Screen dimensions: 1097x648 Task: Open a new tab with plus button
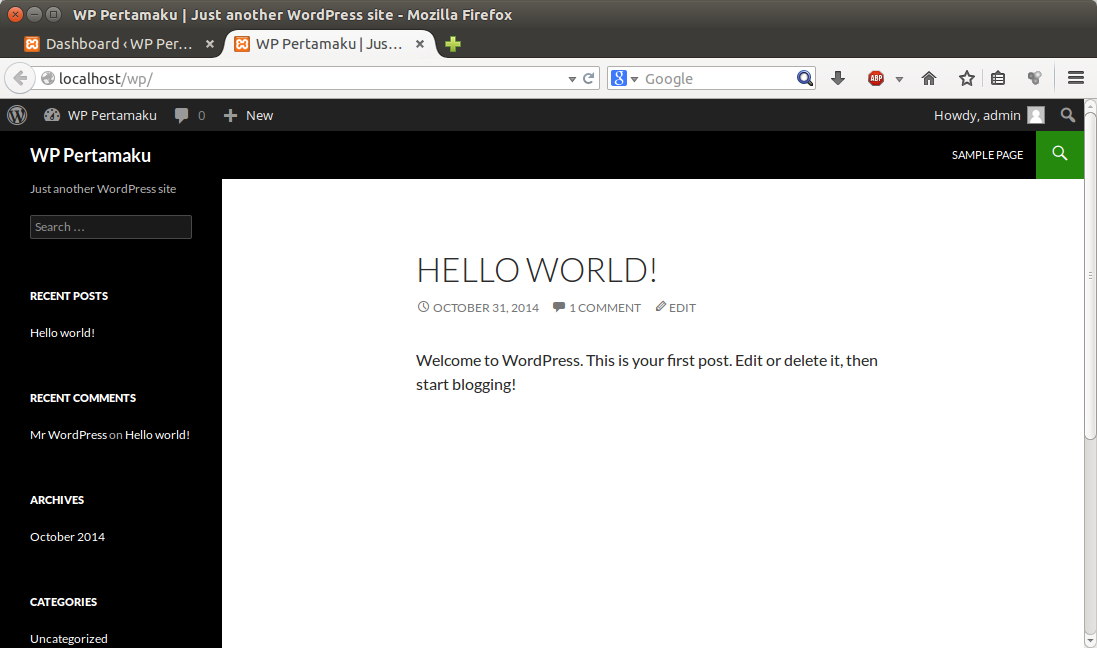[453, 44]
